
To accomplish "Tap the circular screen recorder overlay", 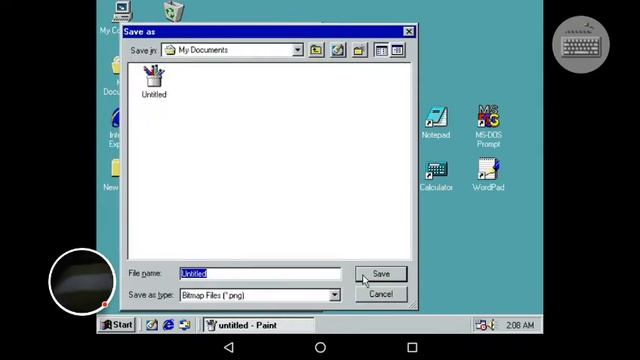I will point(82,282).
